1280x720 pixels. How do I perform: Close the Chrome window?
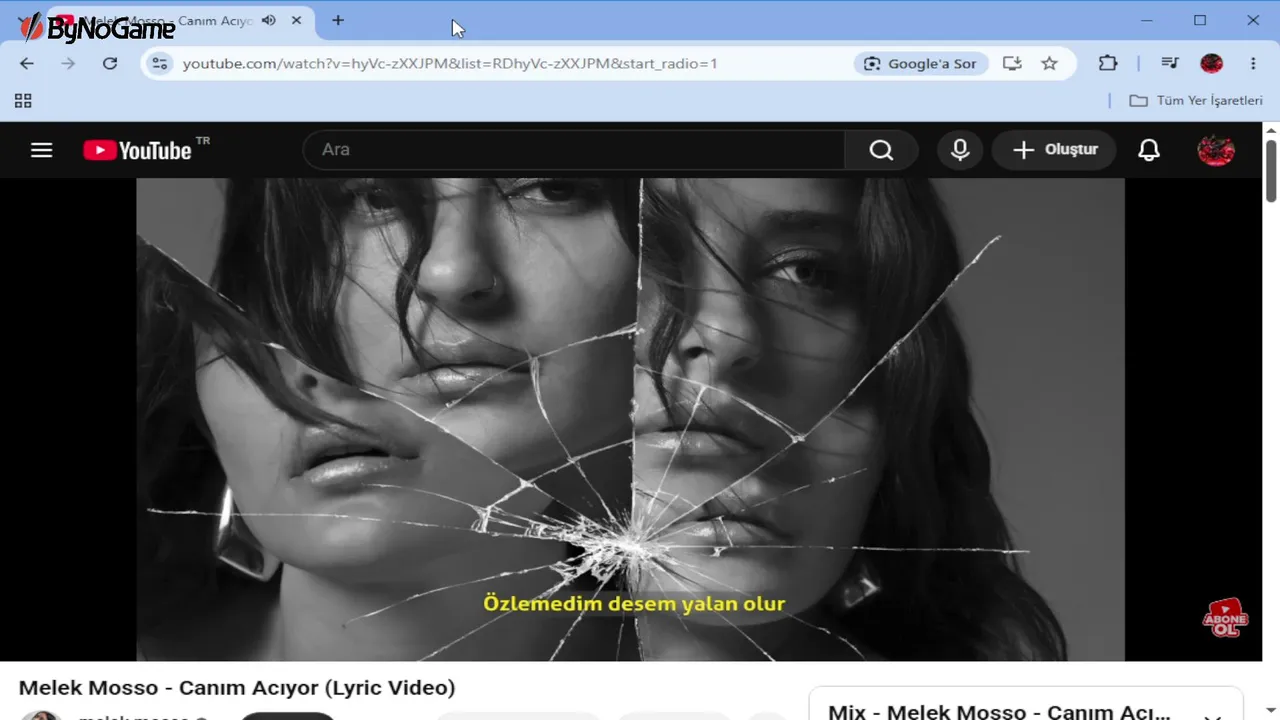click(1253, 20)
